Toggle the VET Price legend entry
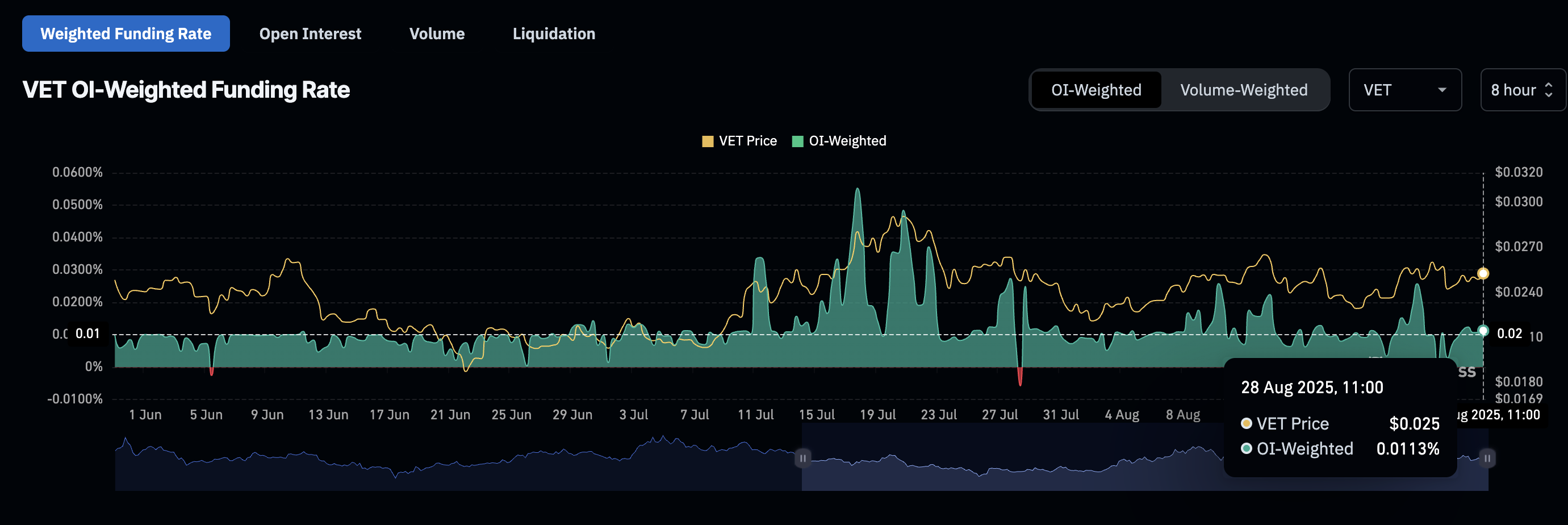1568x525 pixels. 739,141
